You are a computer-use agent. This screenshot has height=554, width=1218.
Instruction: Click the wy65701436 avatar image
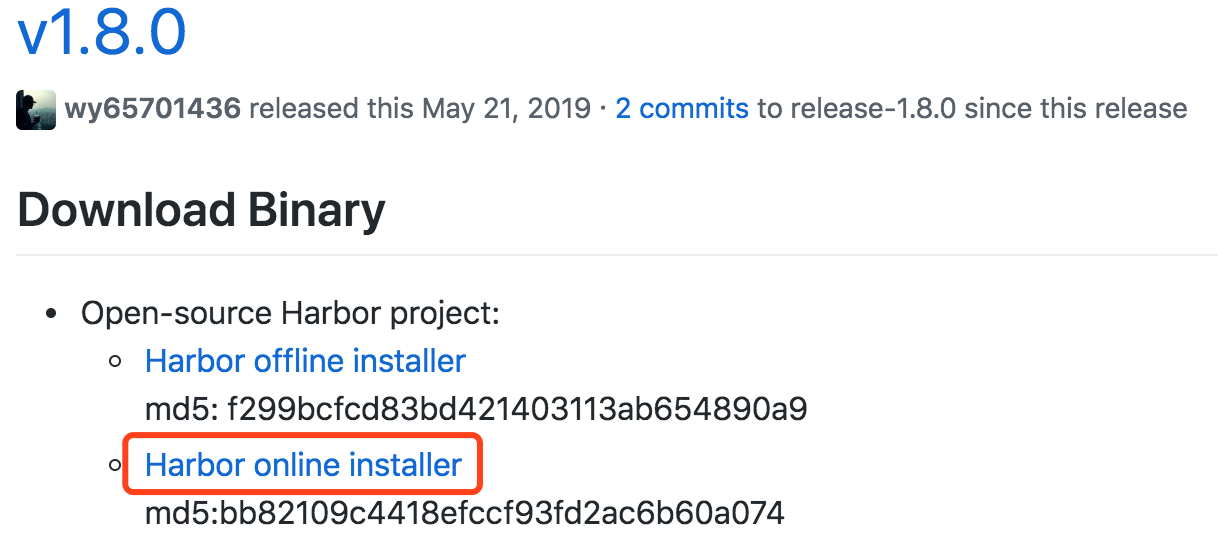tap(36, 109)
